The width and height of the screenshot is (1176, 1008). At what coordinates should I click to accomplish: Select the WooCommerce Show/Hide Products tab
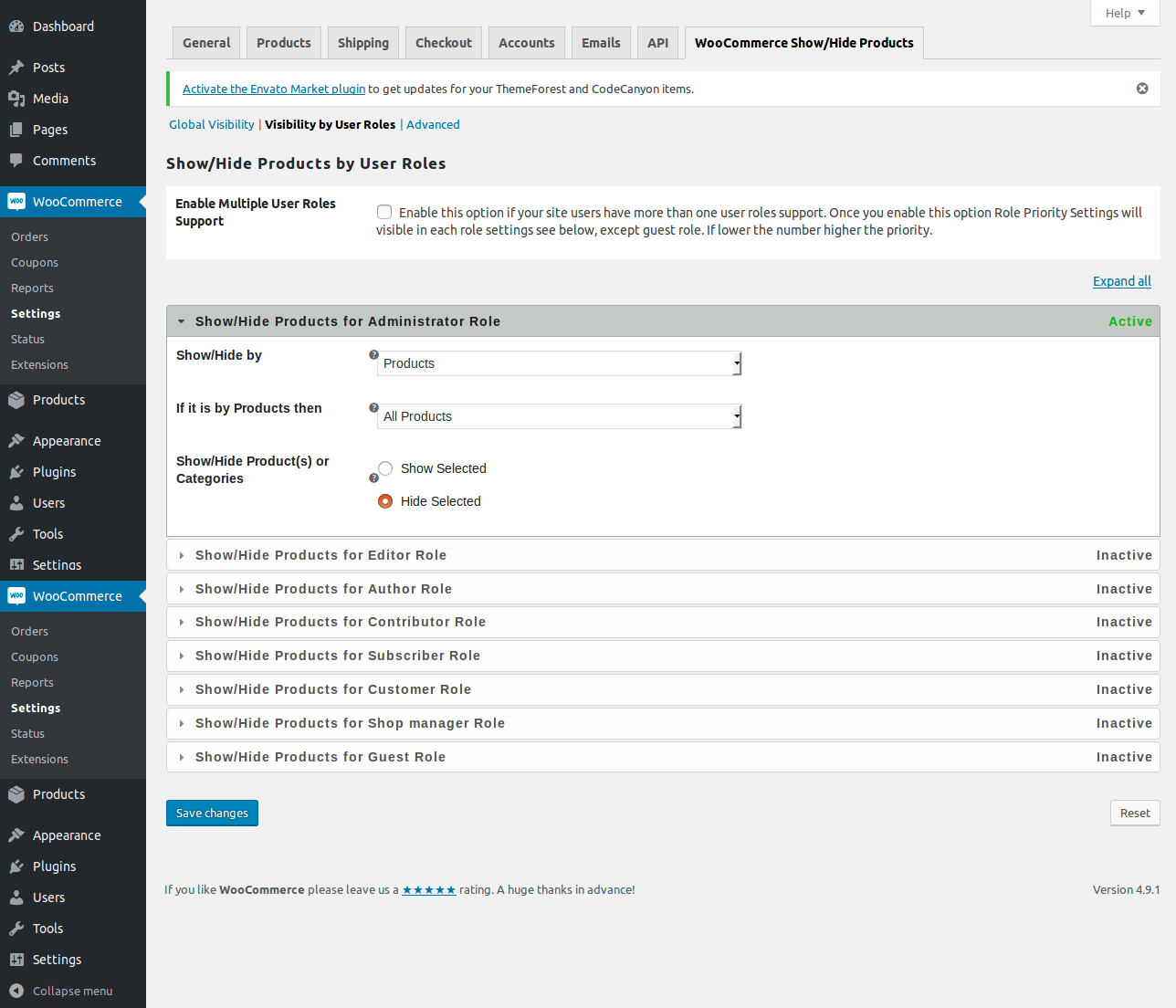[804, 43]
